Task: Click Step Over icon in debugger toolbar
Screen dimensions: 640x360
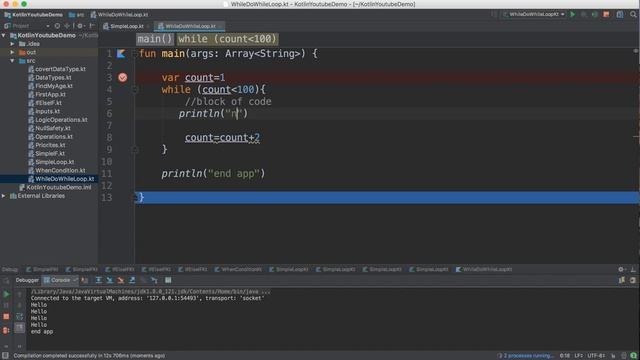Action: click(98, 280)
